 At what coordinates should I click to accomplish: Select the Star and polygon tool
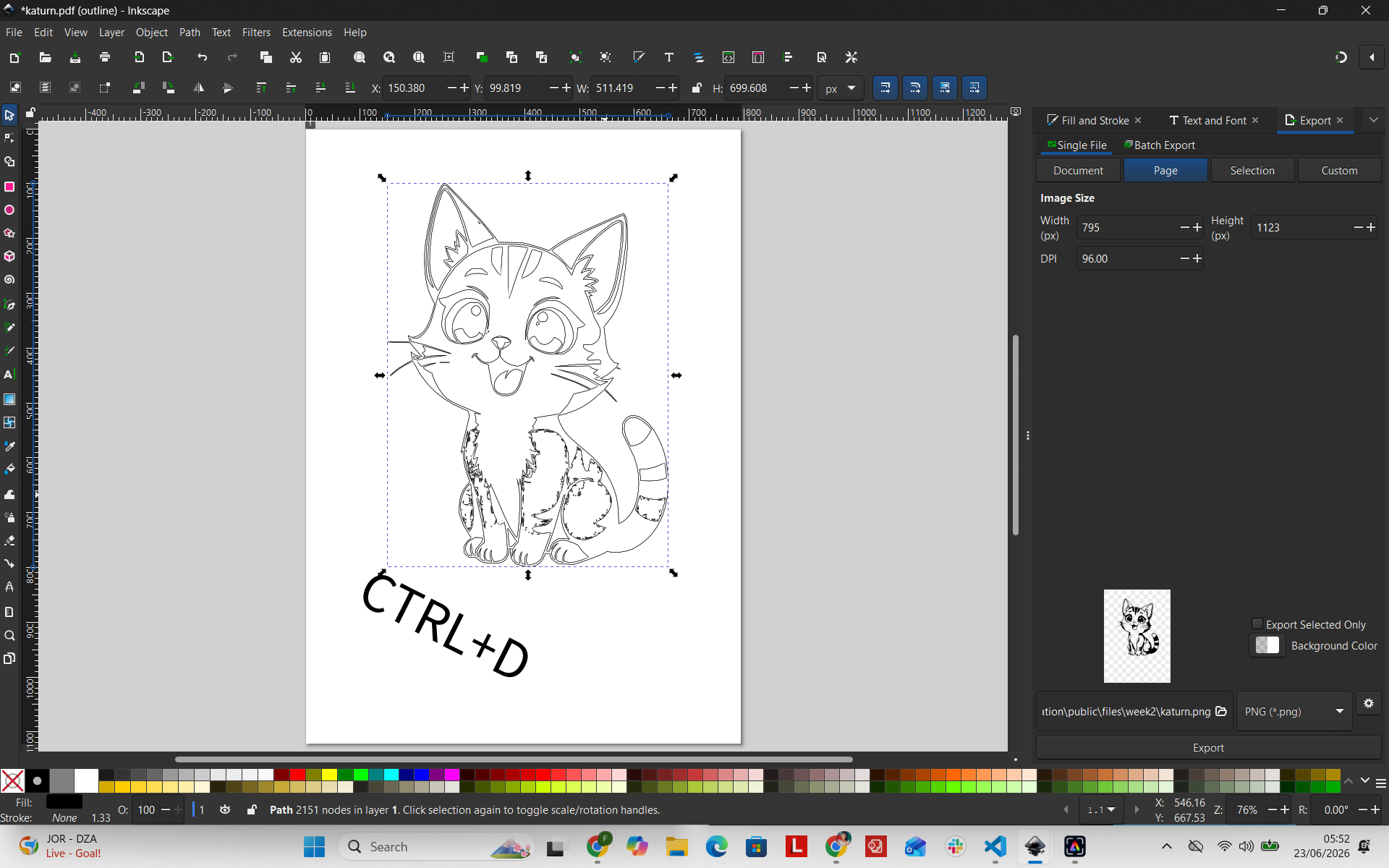(x=9, y=233)
